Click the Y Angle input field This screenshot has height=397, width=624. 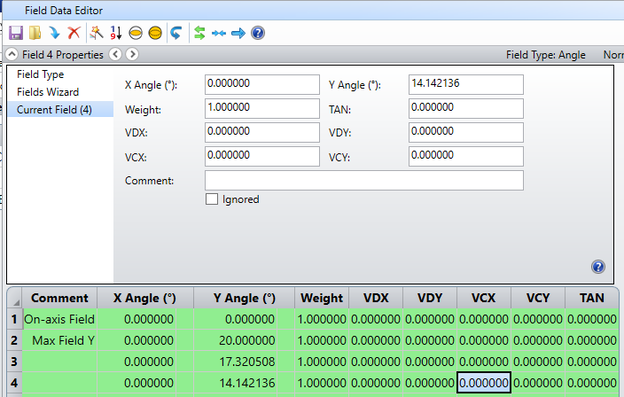coord(466,84)
